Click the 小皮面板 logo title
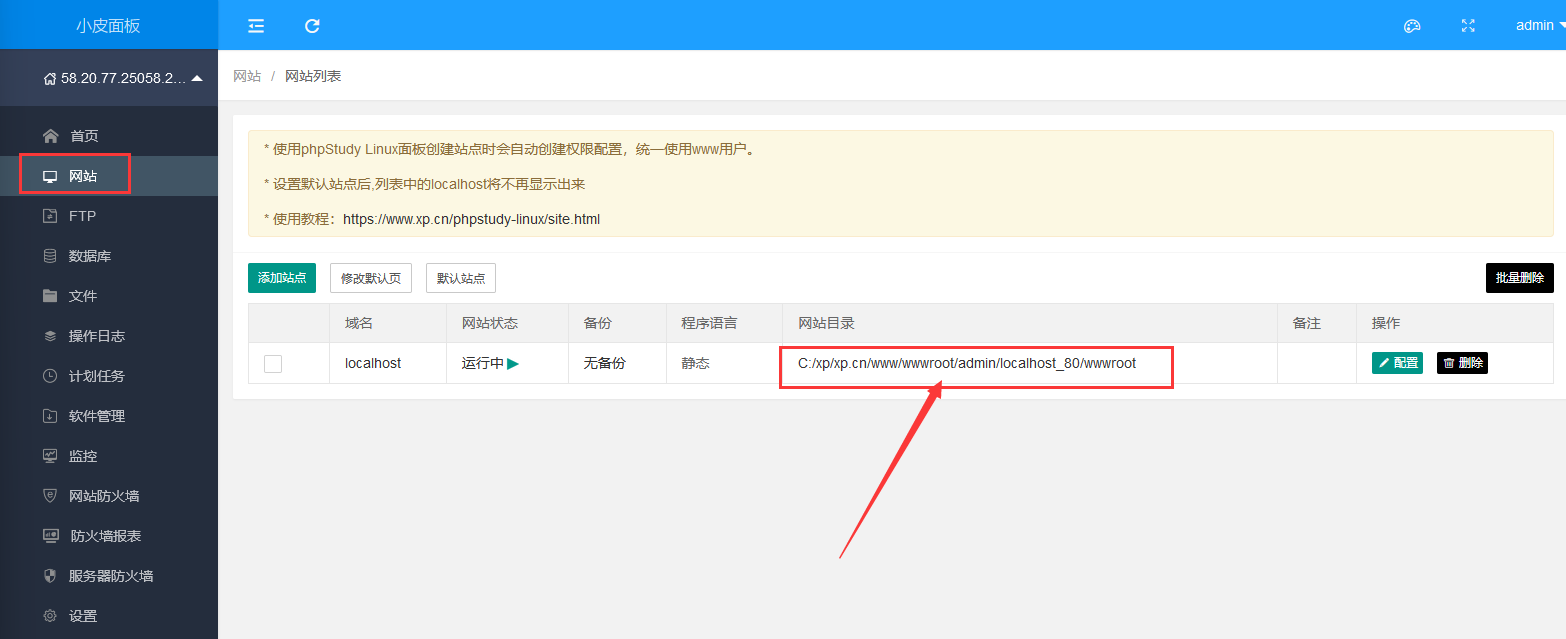The height and width of the screenshot is (639, 1566). coord(108,26)
